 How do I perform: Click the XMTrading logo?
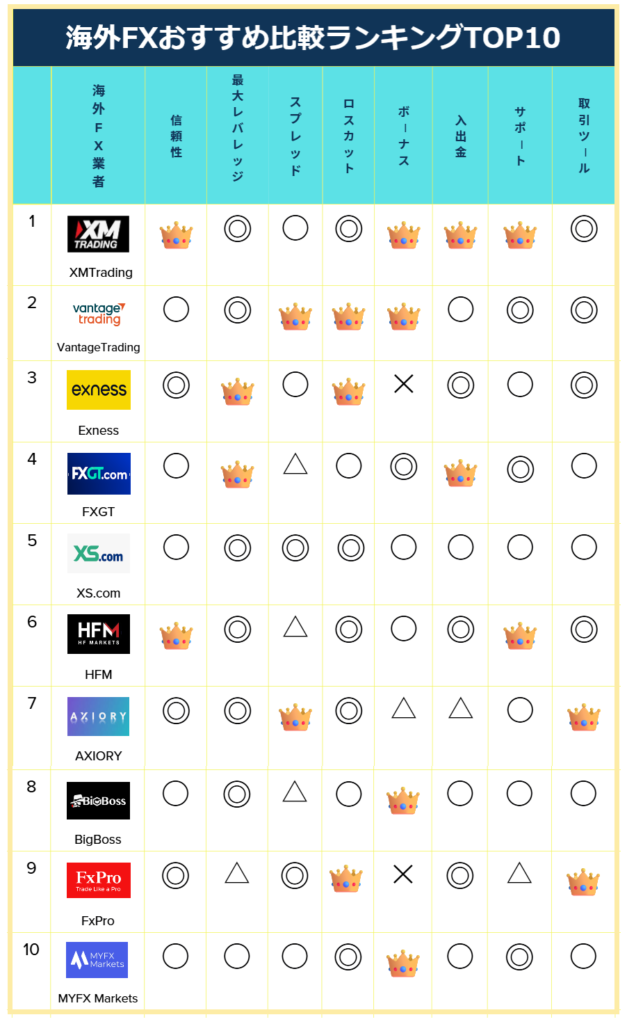click(98, 234)
